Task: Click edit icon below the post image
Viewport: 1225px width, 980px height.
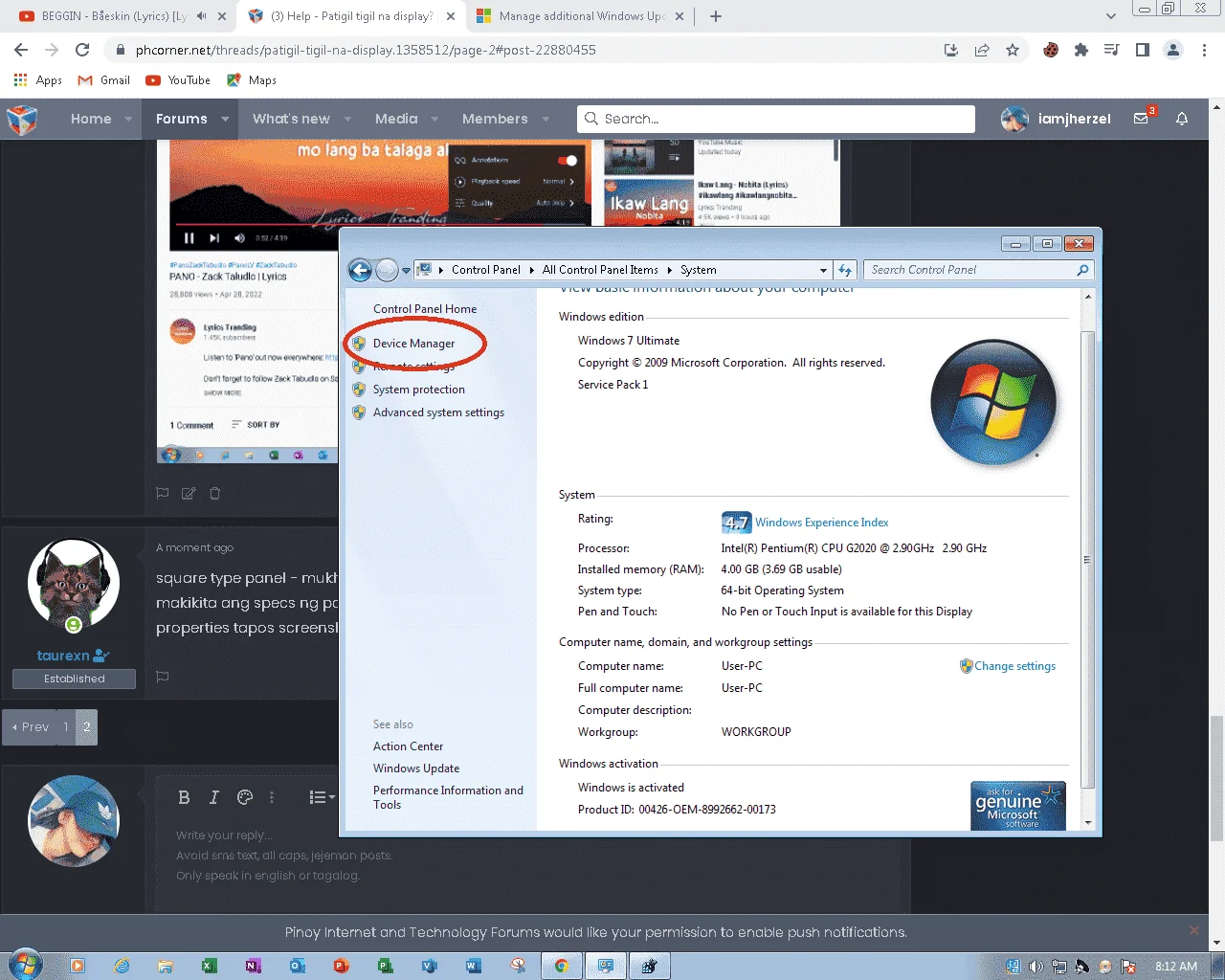Action: click(189, 493)
